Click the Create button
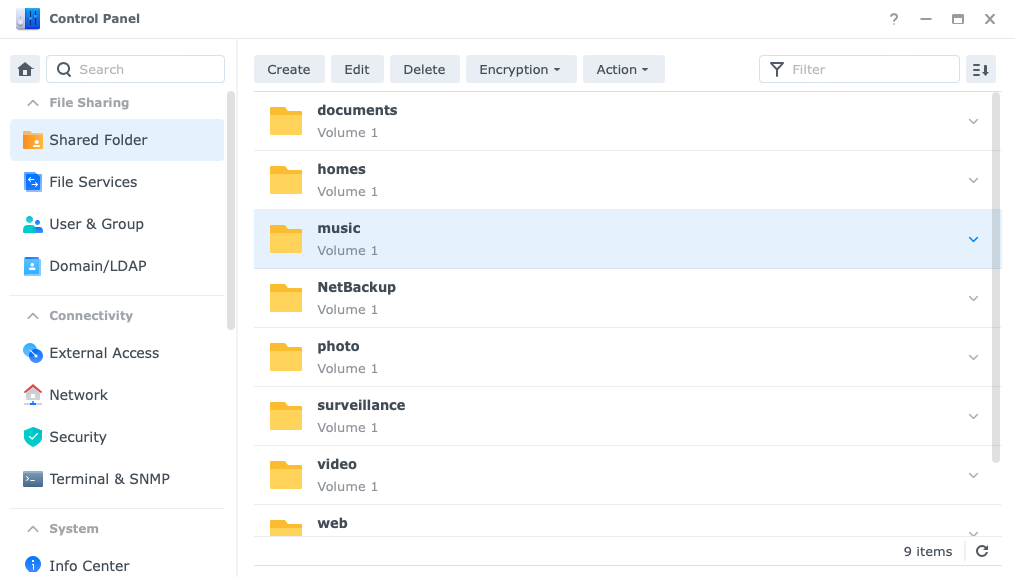This screenshot has width=1015, height=577. (x=289, y=69)
